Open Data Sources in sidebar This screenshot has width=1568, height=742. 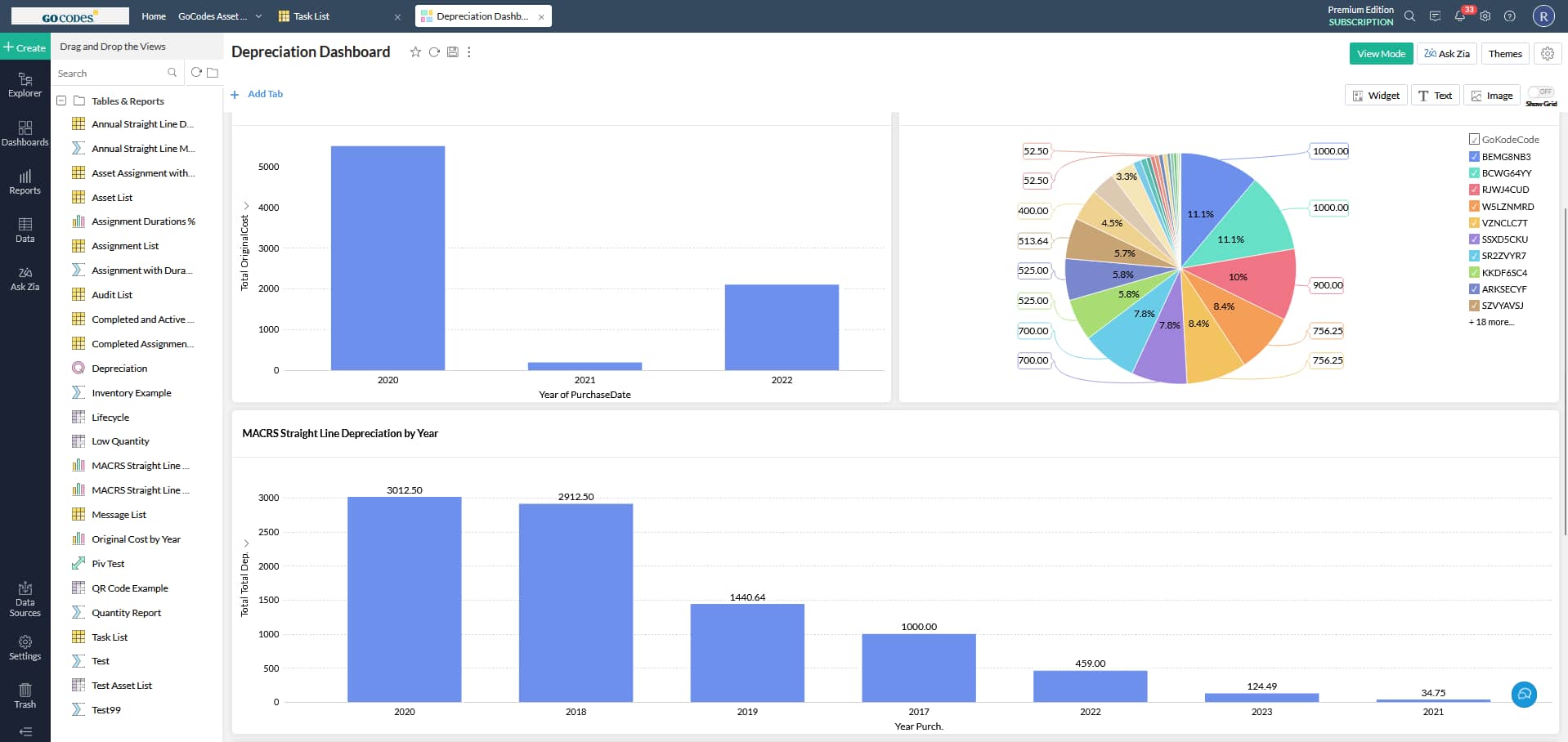pos(25,599)
